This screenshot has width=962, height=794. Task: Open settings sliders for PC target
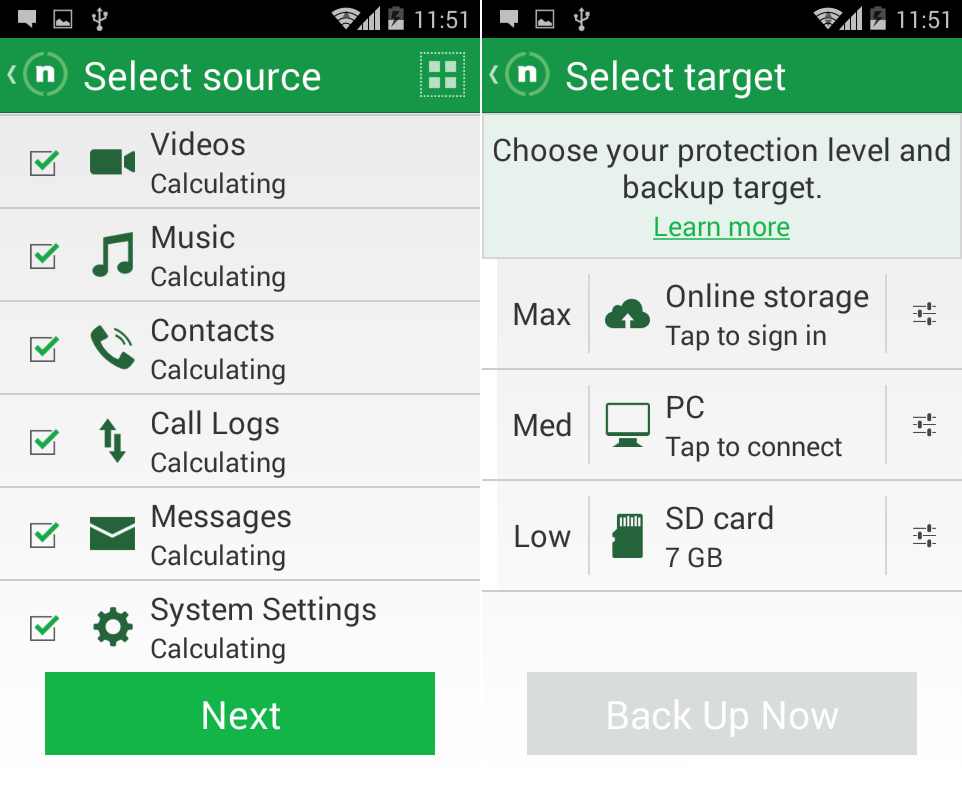(924, 425)
